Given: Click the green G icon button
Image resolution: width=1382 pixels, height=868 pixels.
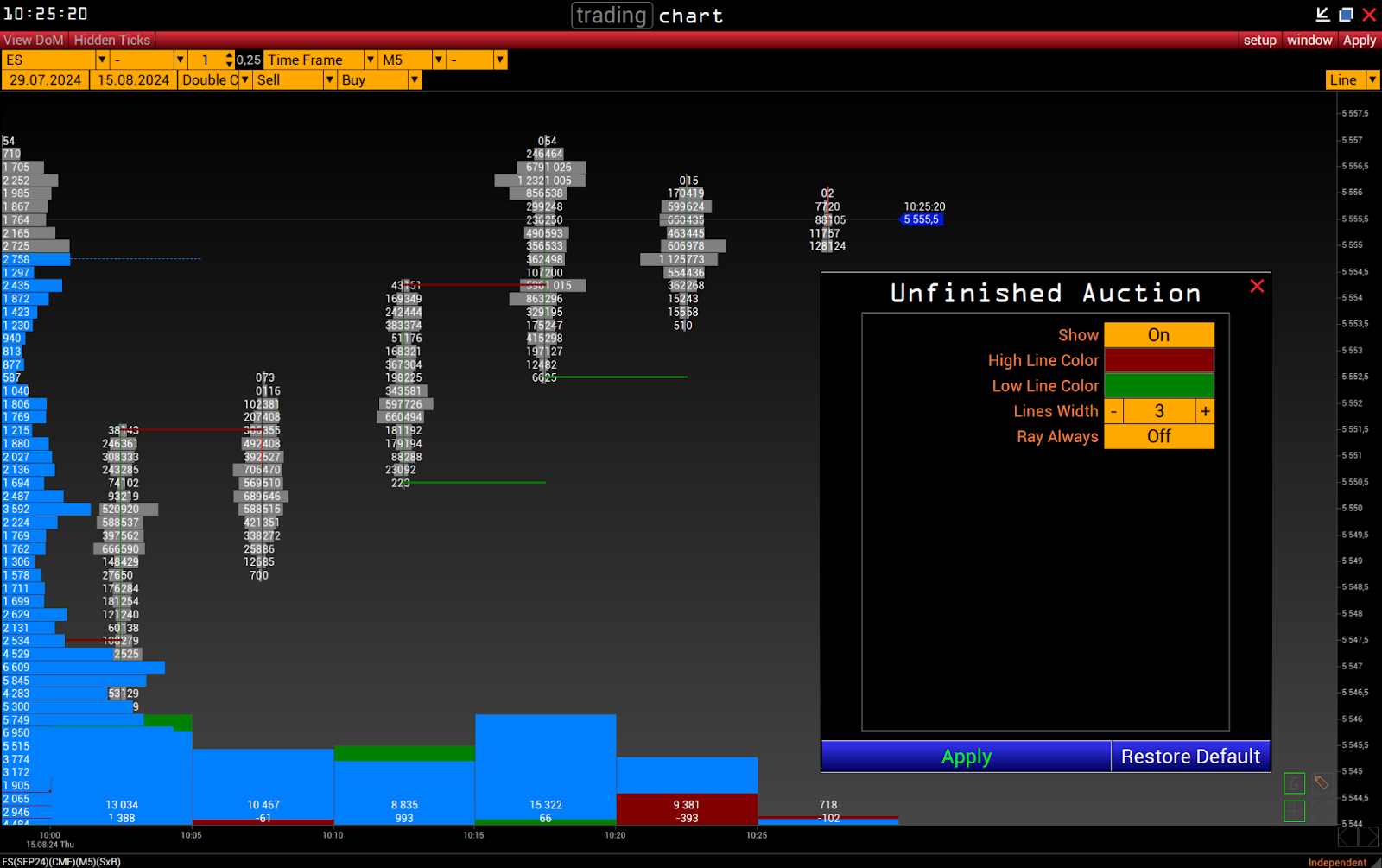Looking at the screenshot, I should click(x=1294, y=783).
